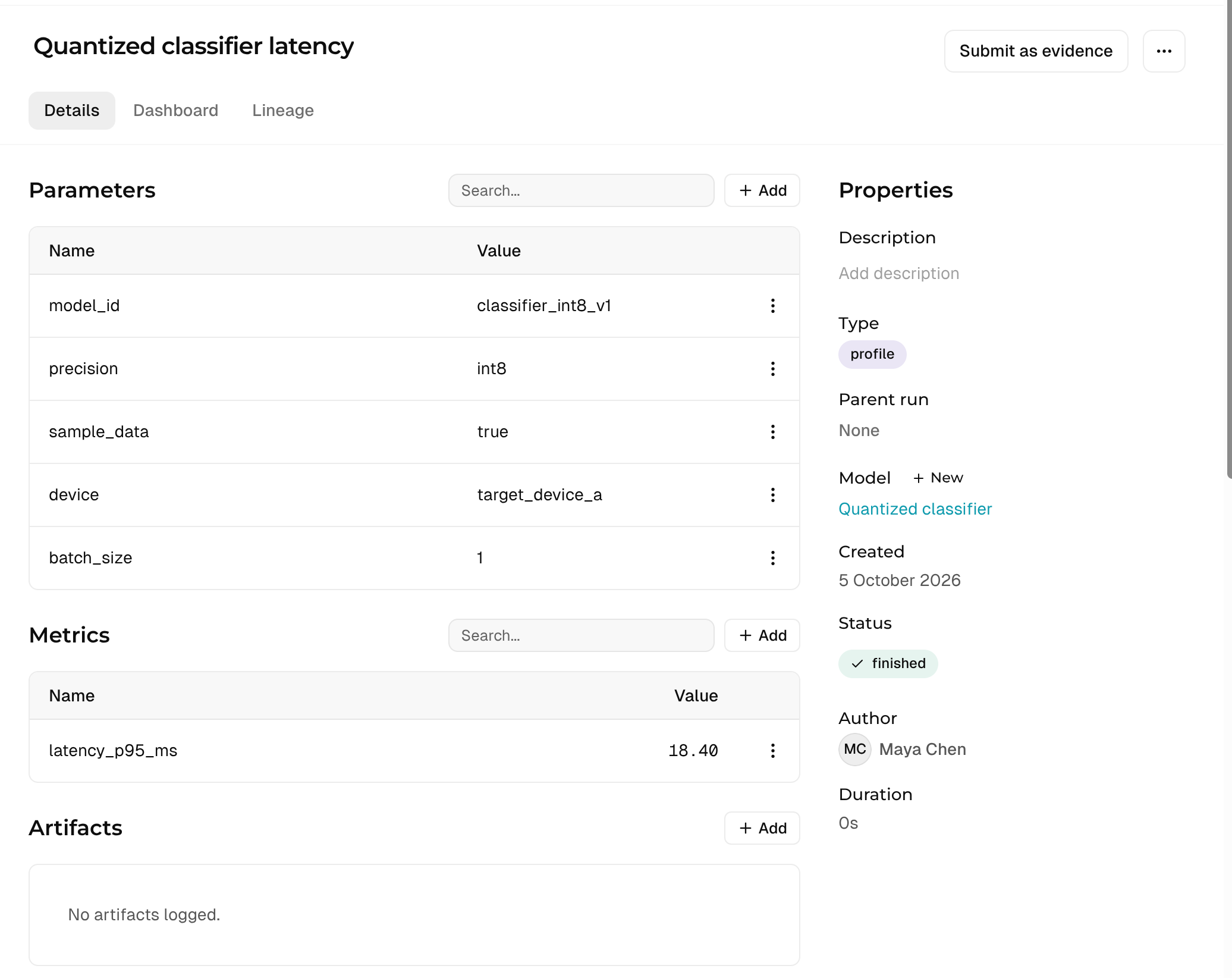The height and width of the screenshot is (978, 1232).
Task: Click the model_id parameter name
Action: pos(84,306)
